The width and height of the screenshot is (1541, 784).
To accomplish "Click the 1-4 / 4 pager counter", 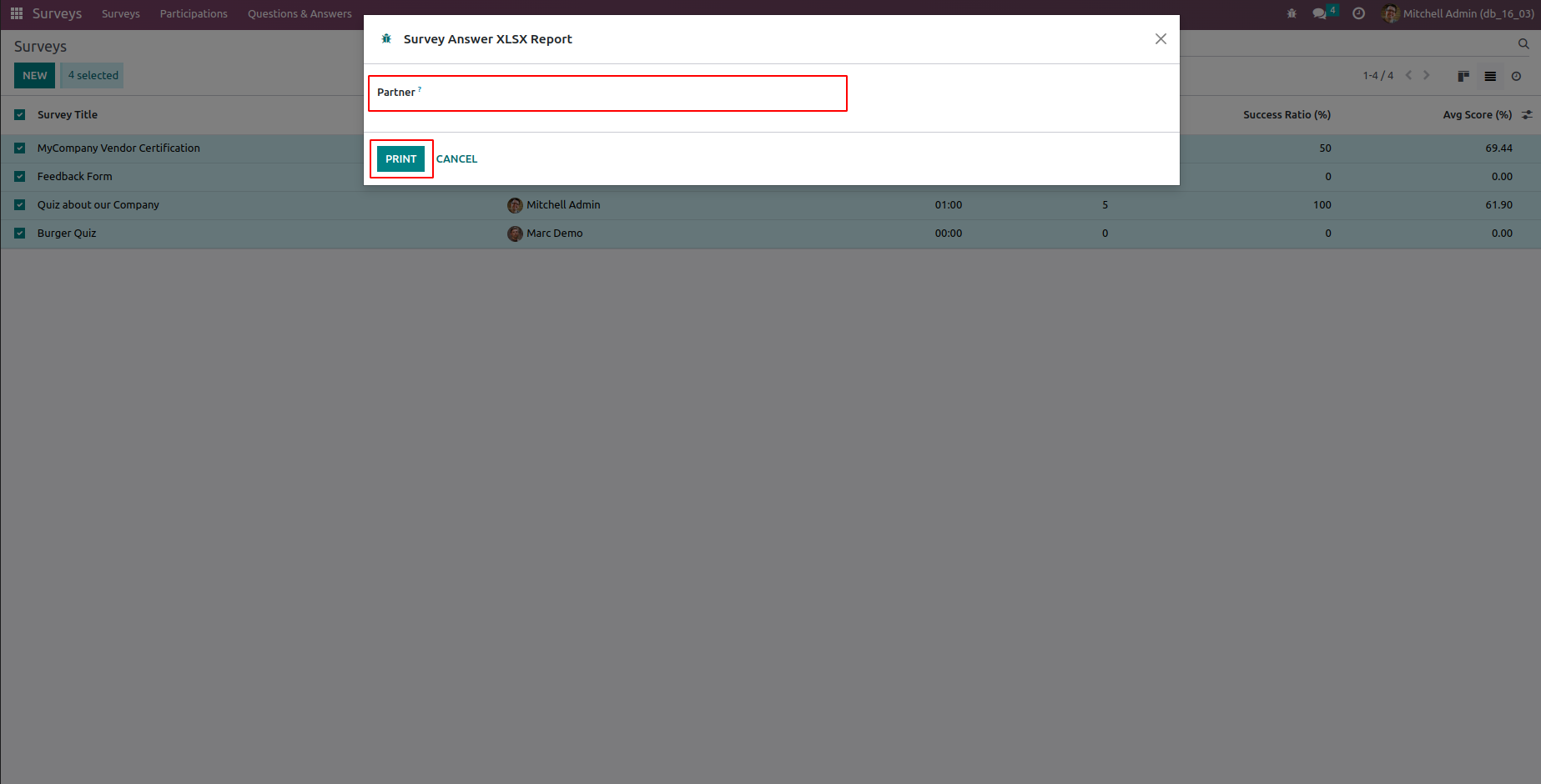I will pyautogui.click(x=1378, y=75).
